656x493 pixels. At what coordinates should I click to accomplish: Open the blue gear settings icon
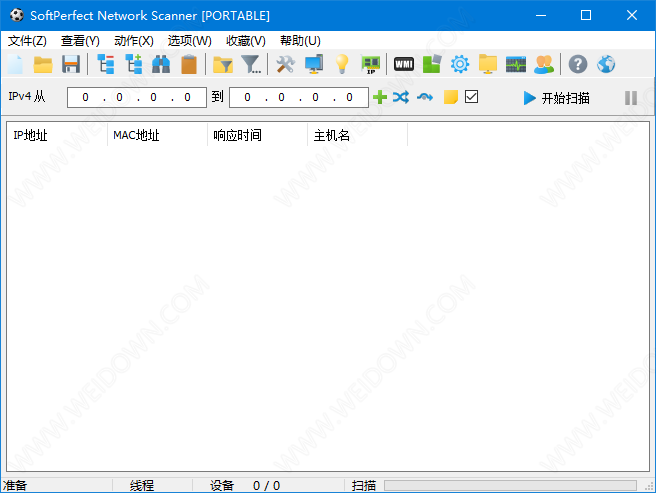(460, 64)
